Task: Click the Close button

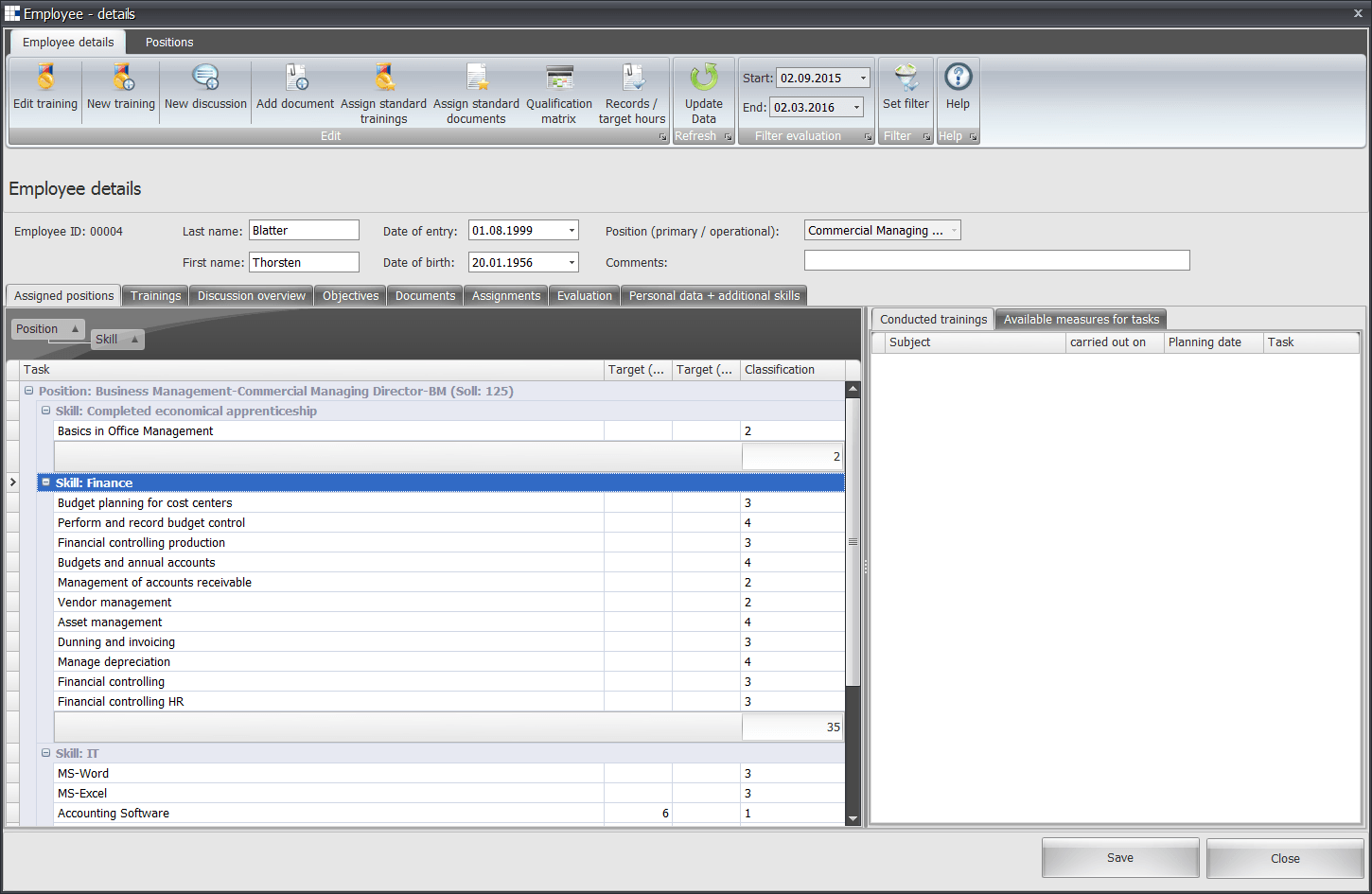Action: [x=1284, y=858]
